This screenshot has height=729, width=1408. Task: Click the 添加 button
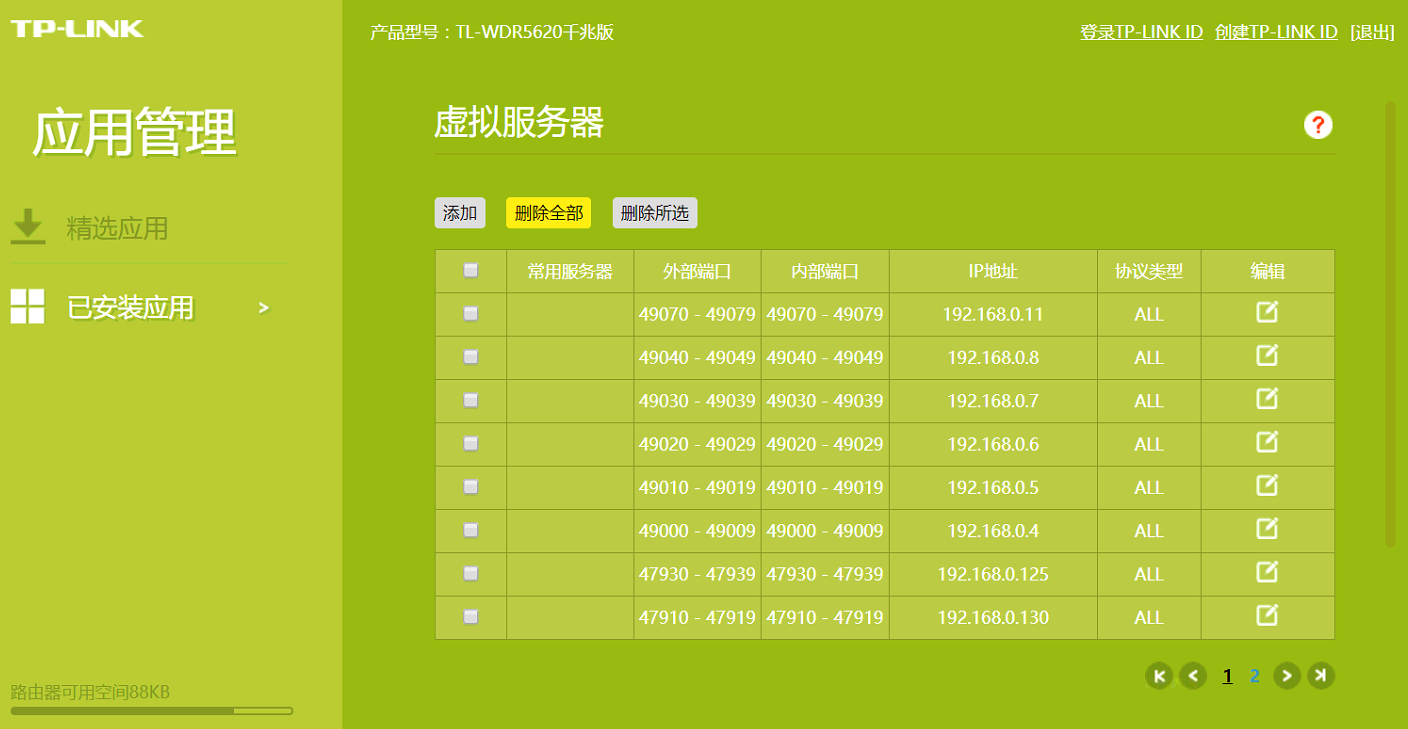click(x=460, y=213)
